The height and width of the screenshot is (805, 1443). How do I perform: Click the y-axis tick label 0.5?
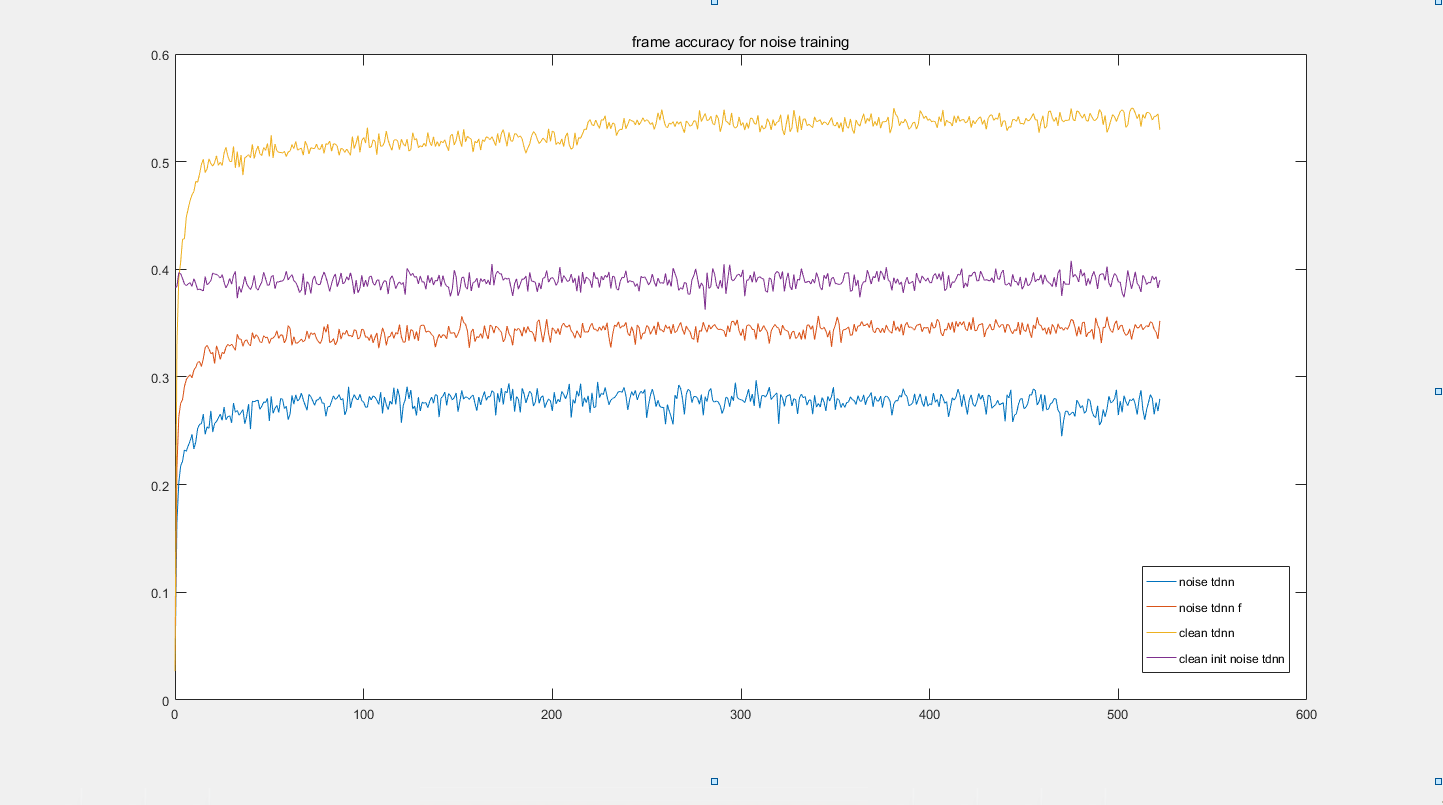[159, 162]
